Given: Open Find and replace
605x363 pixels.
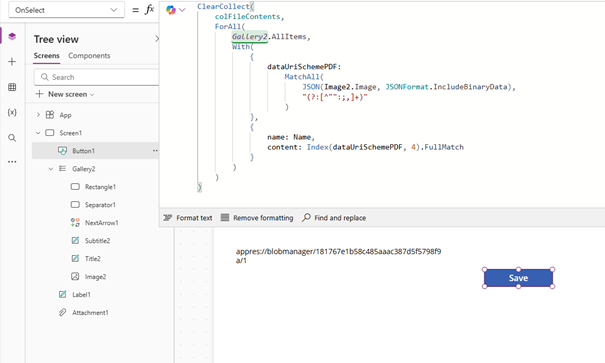Looking at the screenshot, I should (x=334, y=218).
